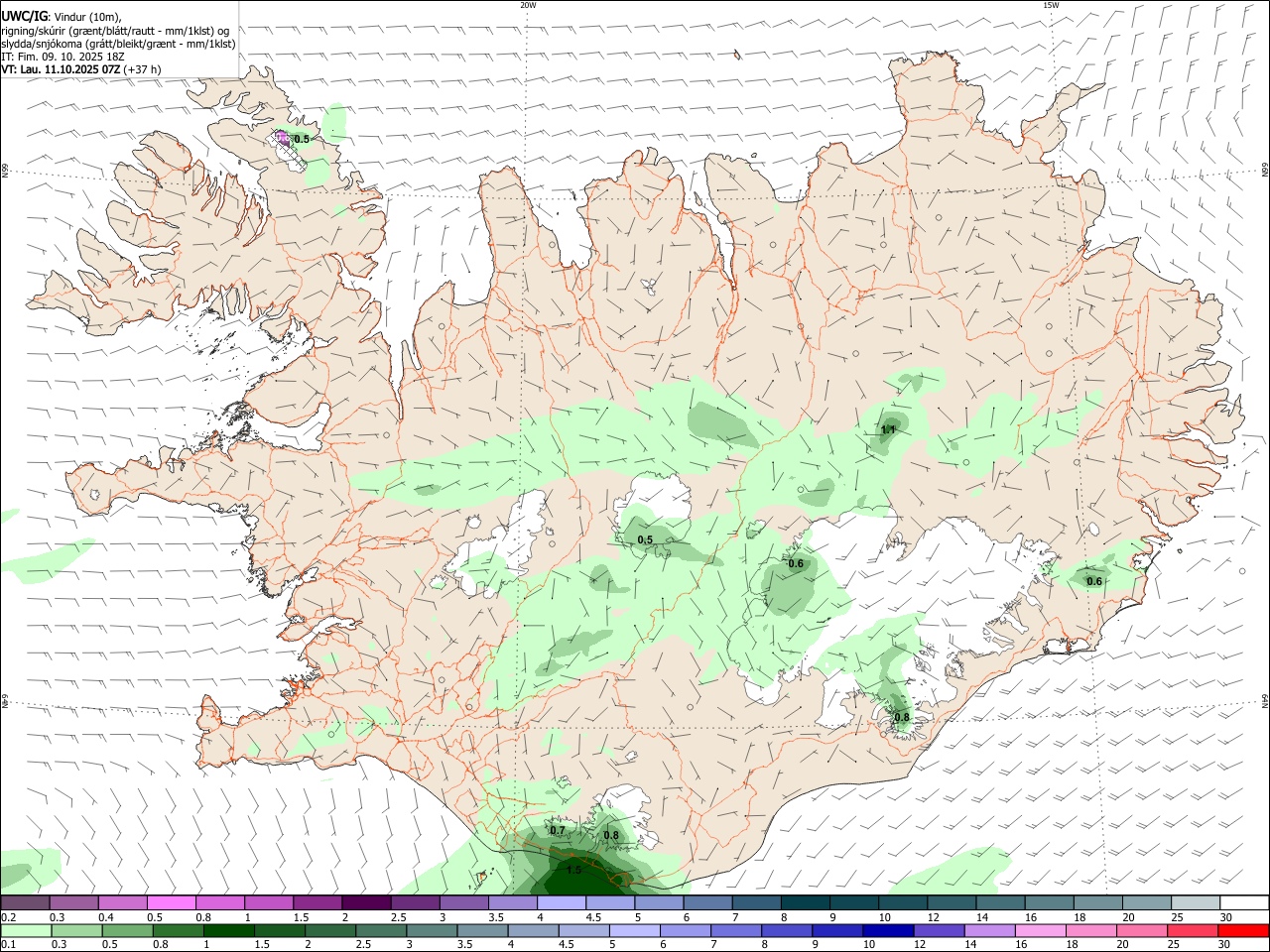Click the VT: Lau. 11.10.2025 07Z (+37 h) line
The height and width of the screenshot is (952, 1270).
click(81, 69)
